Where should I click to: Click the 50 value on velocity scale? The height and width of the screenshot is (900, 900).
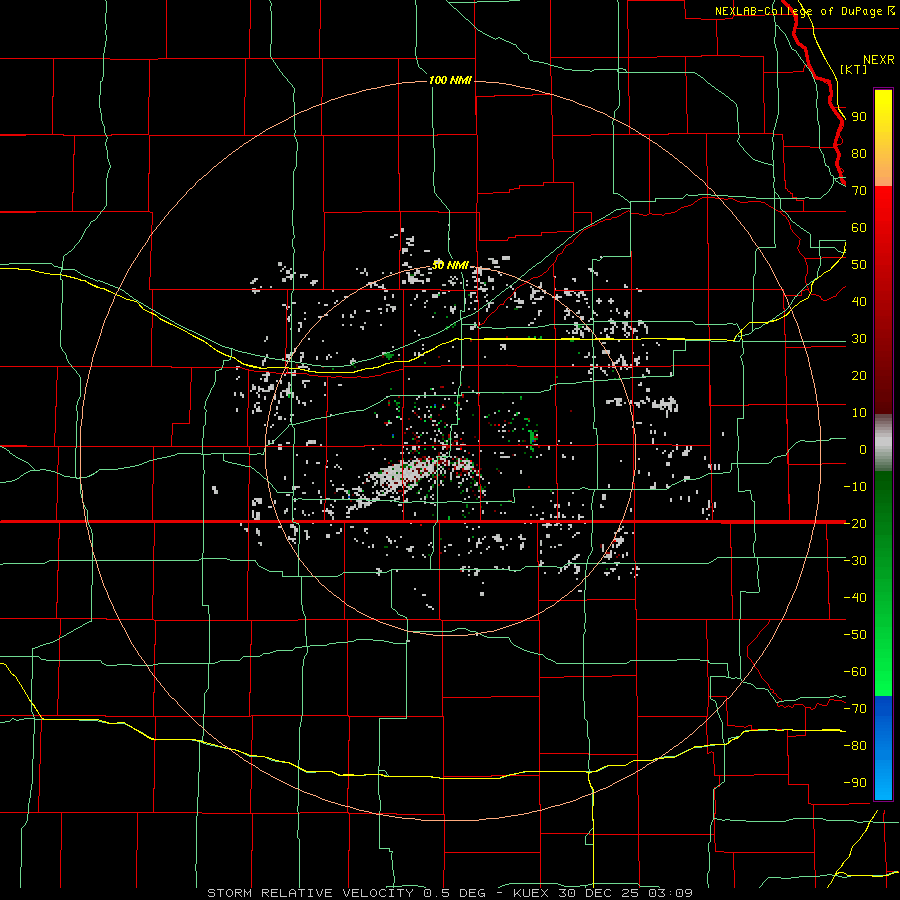point(859,265)
